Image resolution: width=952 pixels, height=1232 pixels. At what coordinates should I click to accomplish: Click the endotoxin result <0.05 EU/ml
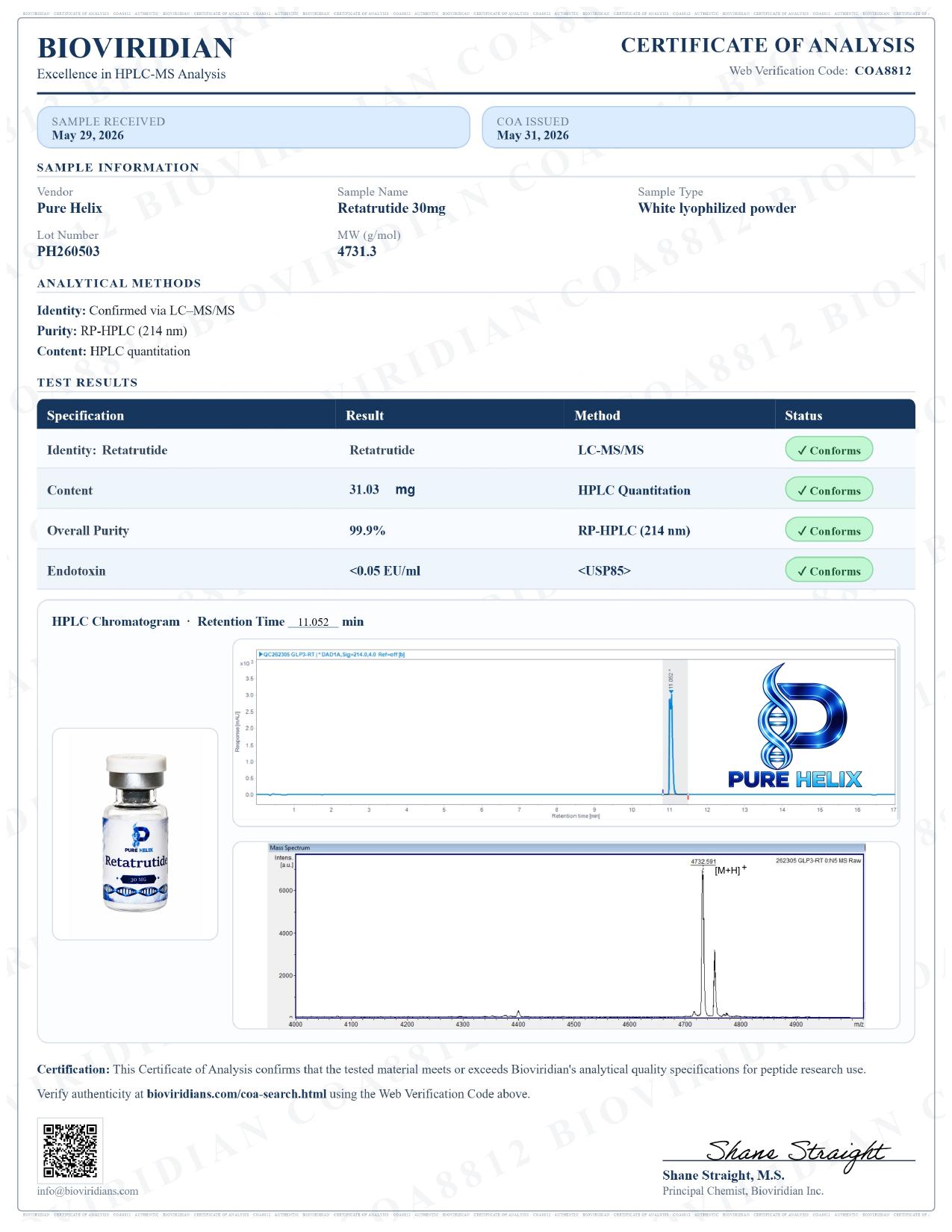pyautogui.click(x=385, y=571)
